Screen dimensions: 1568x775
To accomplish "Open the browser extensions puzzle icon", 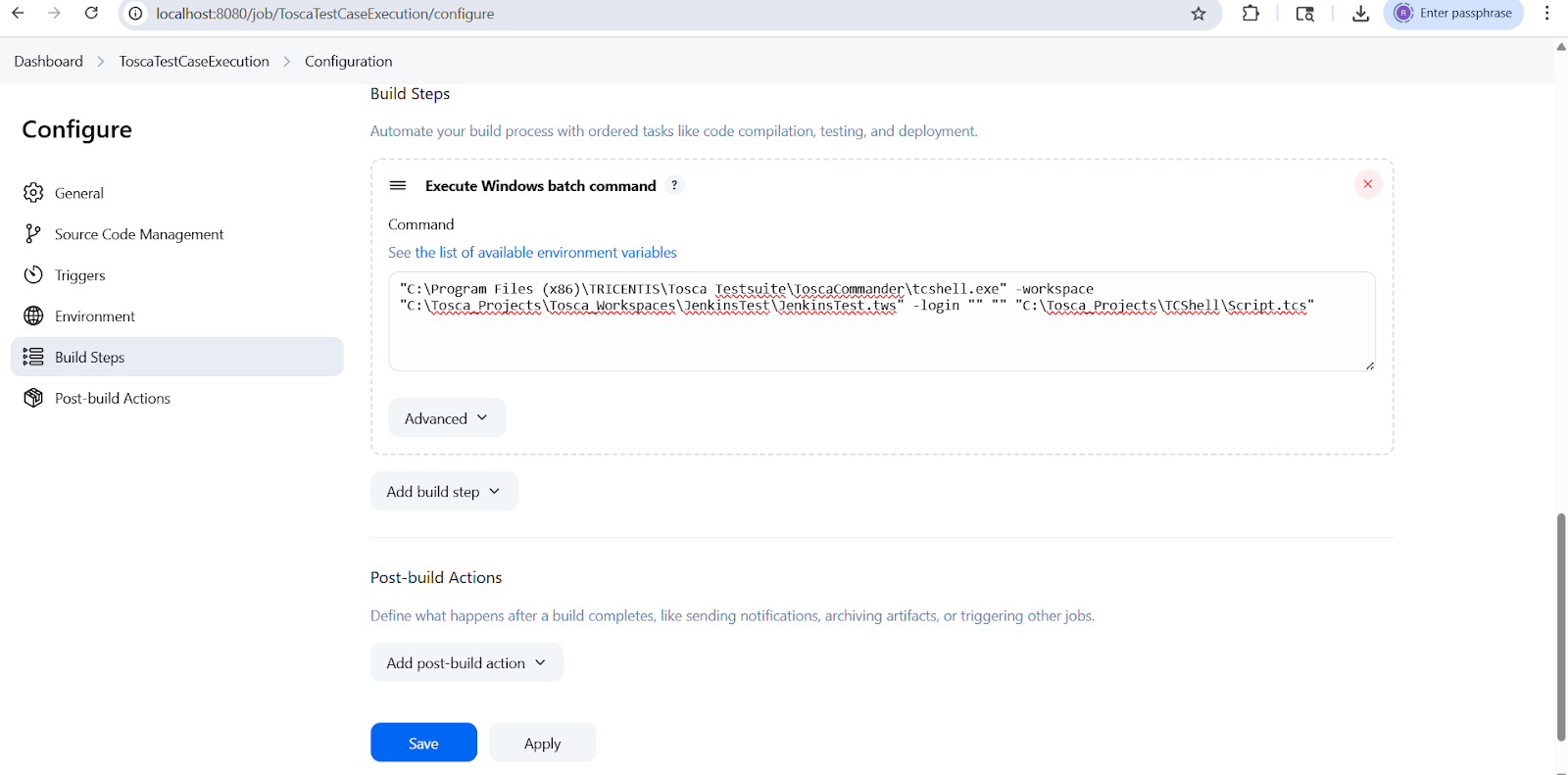I will 1250,14.
